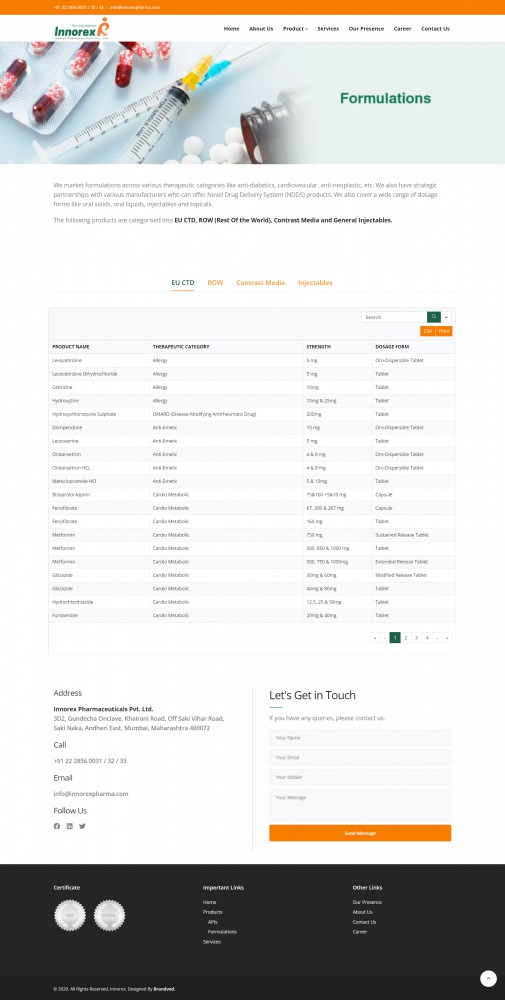Click the Send Message button
The height and width of the screenshot is (1000, 505).
tap(360, 833)
